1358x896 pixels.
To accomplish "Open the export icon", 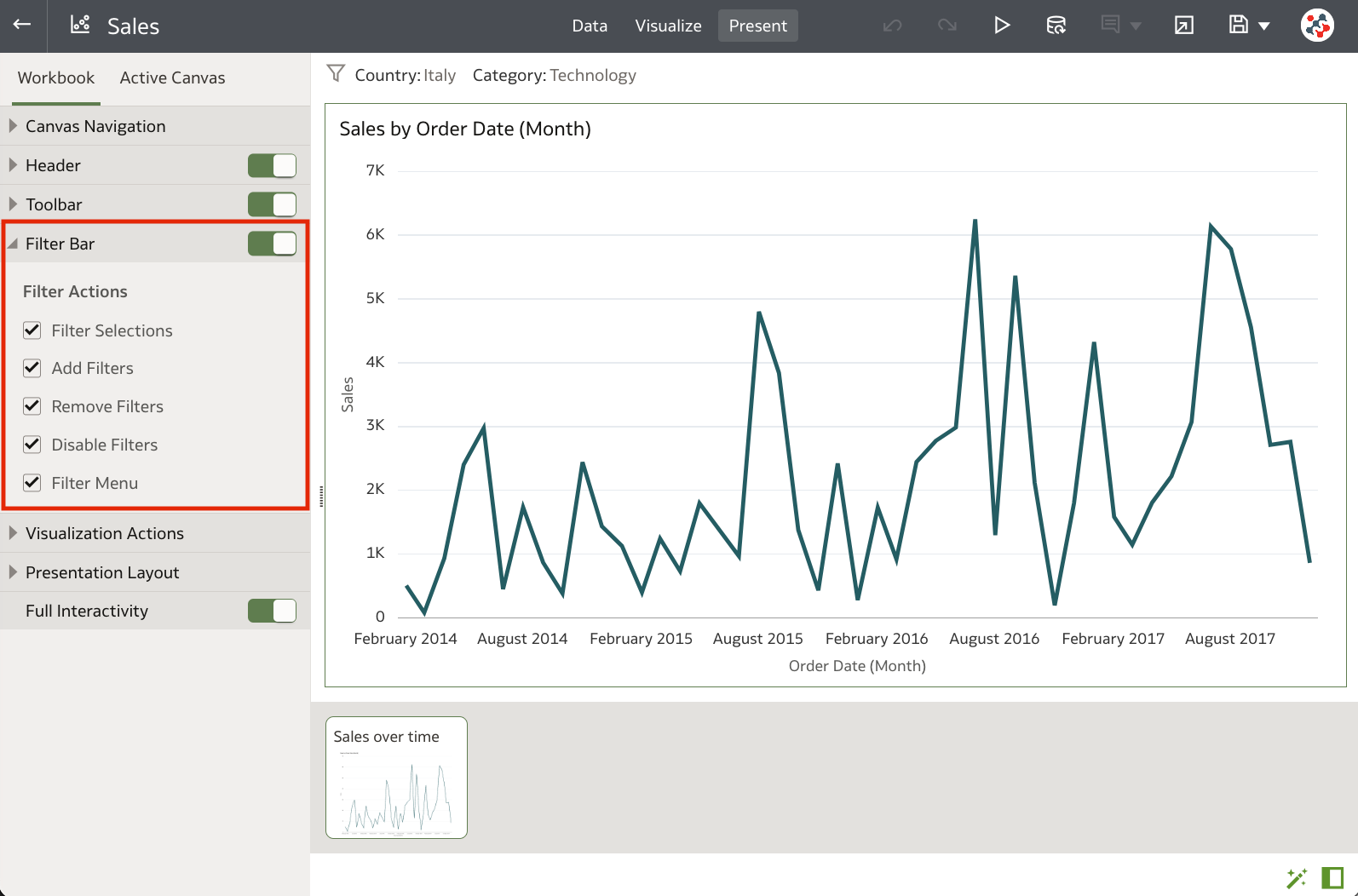I will (1183, 26).
